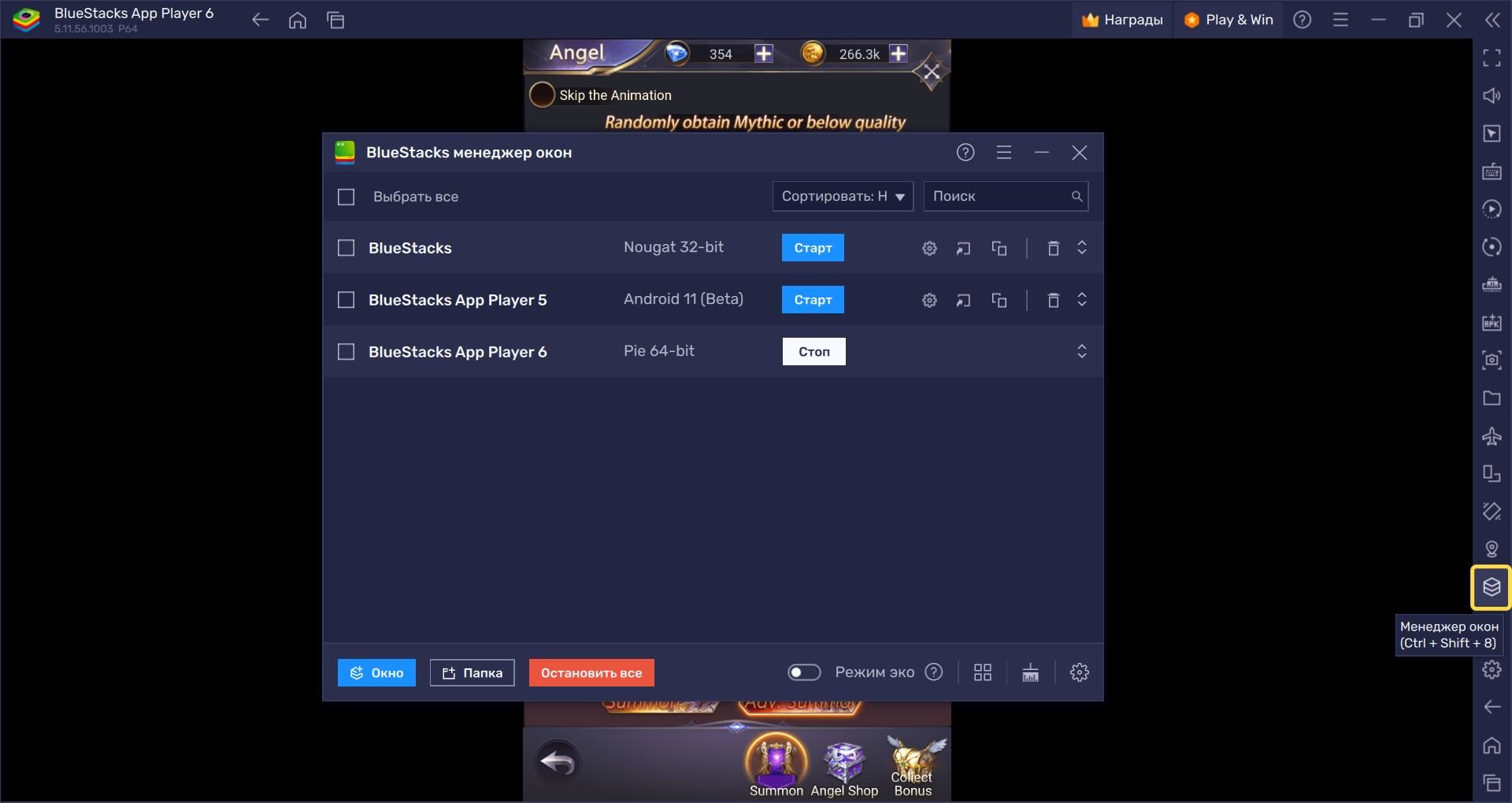Image resolution: width=1512 pixels, height=803 pixels.
Task: Reorder BlueStacks row with up-down arrows
Action: (1082, 248)
